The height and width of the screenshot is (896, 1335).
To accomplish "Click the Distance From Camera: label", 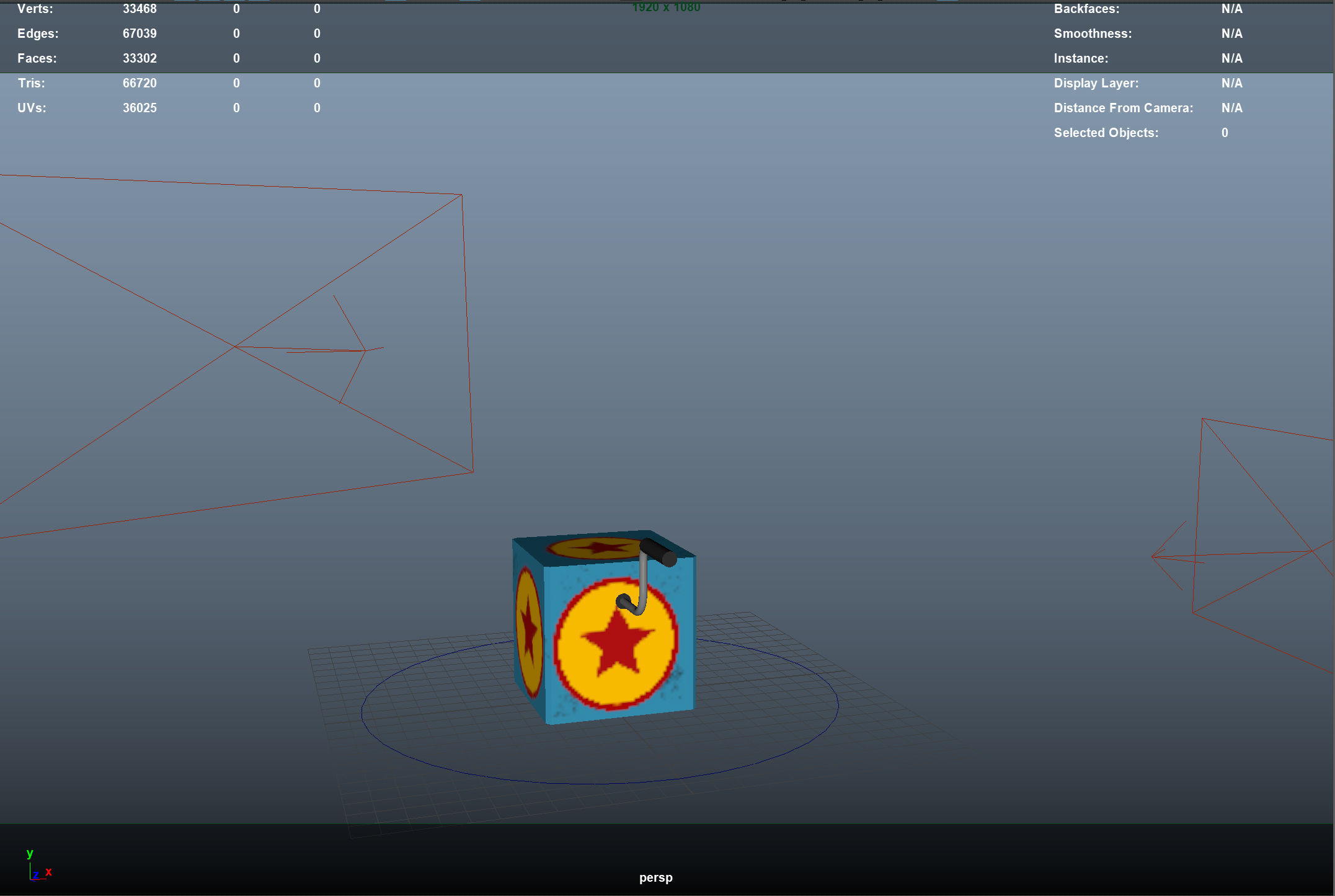I will coord(1123,108).
